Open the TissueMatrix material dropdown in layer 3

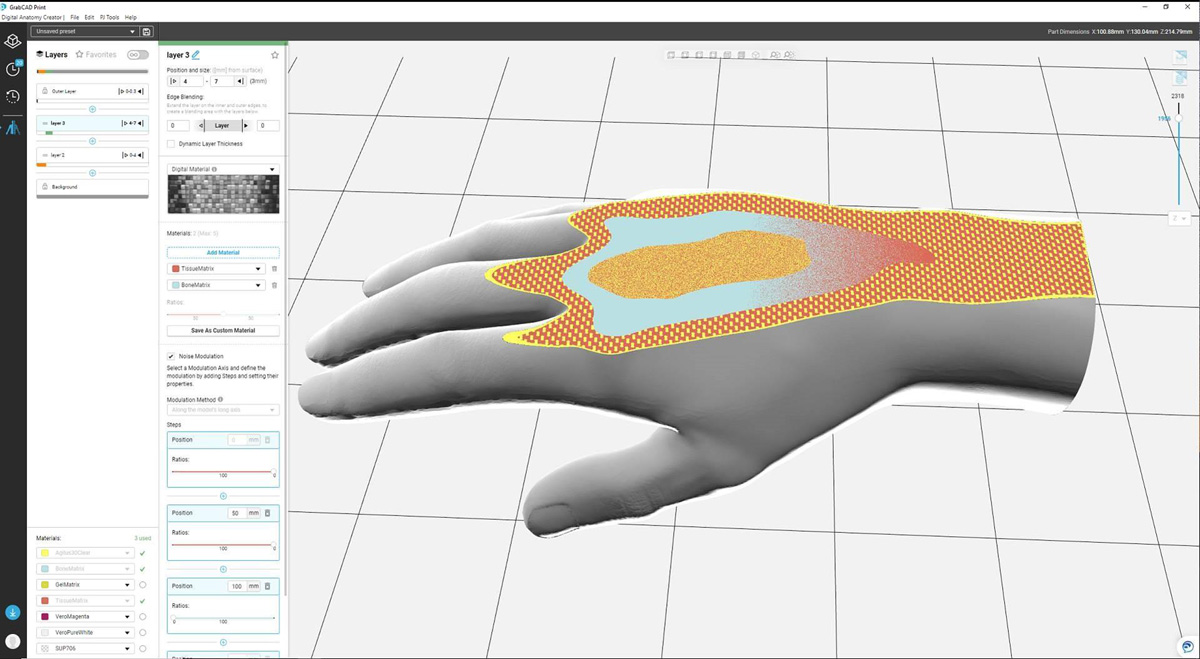[x=216, y=269]
